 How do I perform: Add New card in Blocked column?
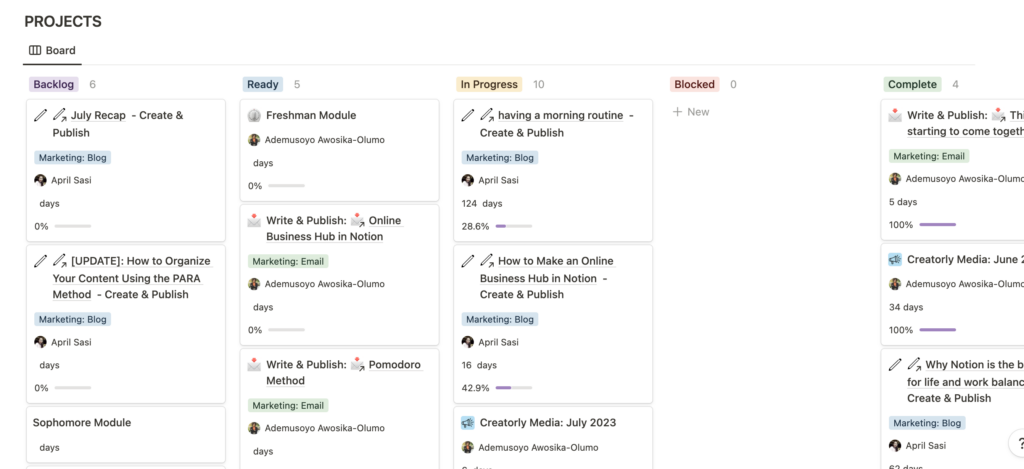[692, 112]
